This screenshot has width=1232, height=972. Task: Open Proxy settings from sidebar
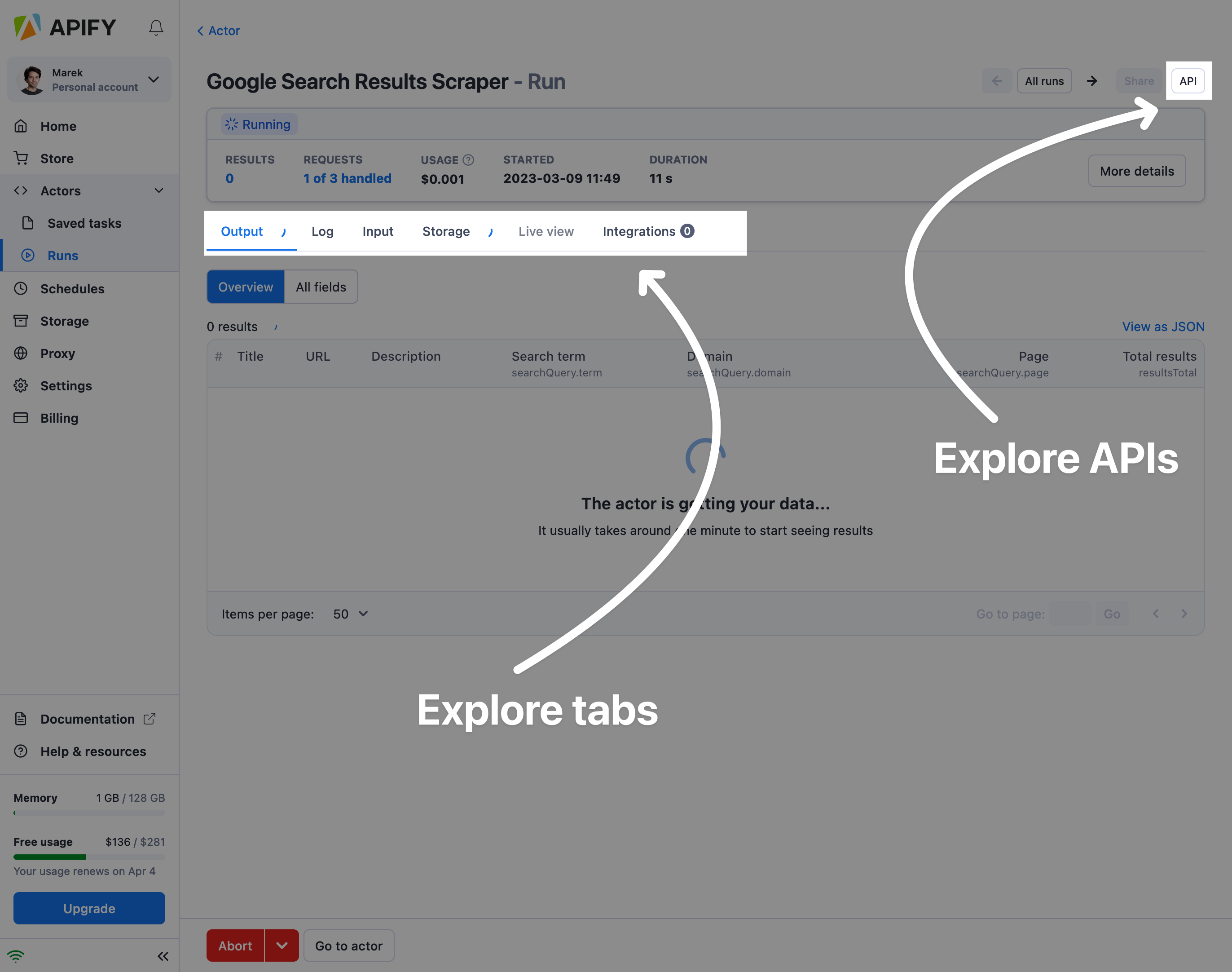pos(57,353)
